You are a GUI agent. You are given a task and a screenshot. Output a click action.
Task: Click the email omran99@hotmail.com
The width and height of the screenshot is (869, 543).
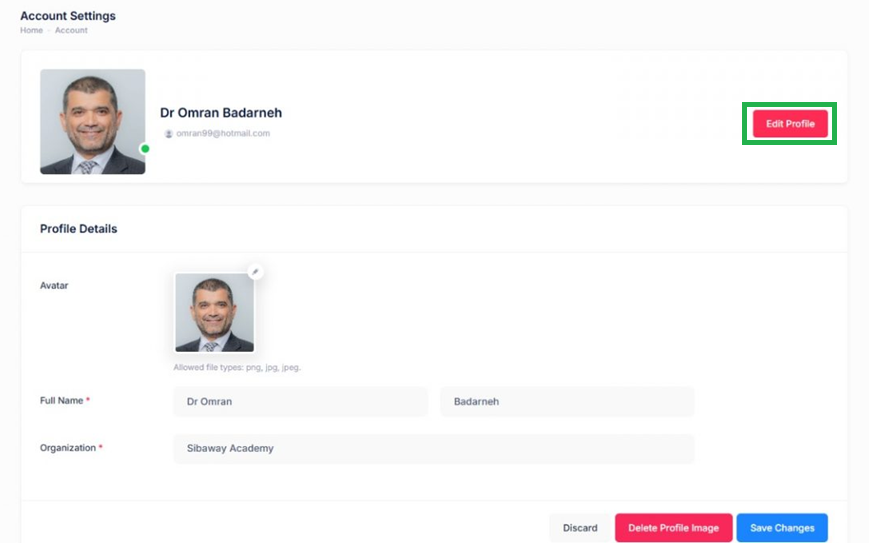point(223,133)
